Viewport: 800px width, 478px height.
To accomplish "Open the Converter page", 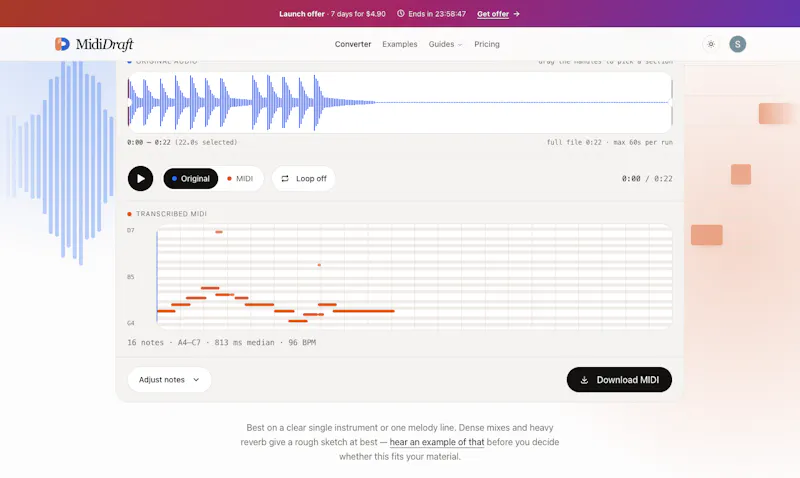I will [x=353, y=44].
